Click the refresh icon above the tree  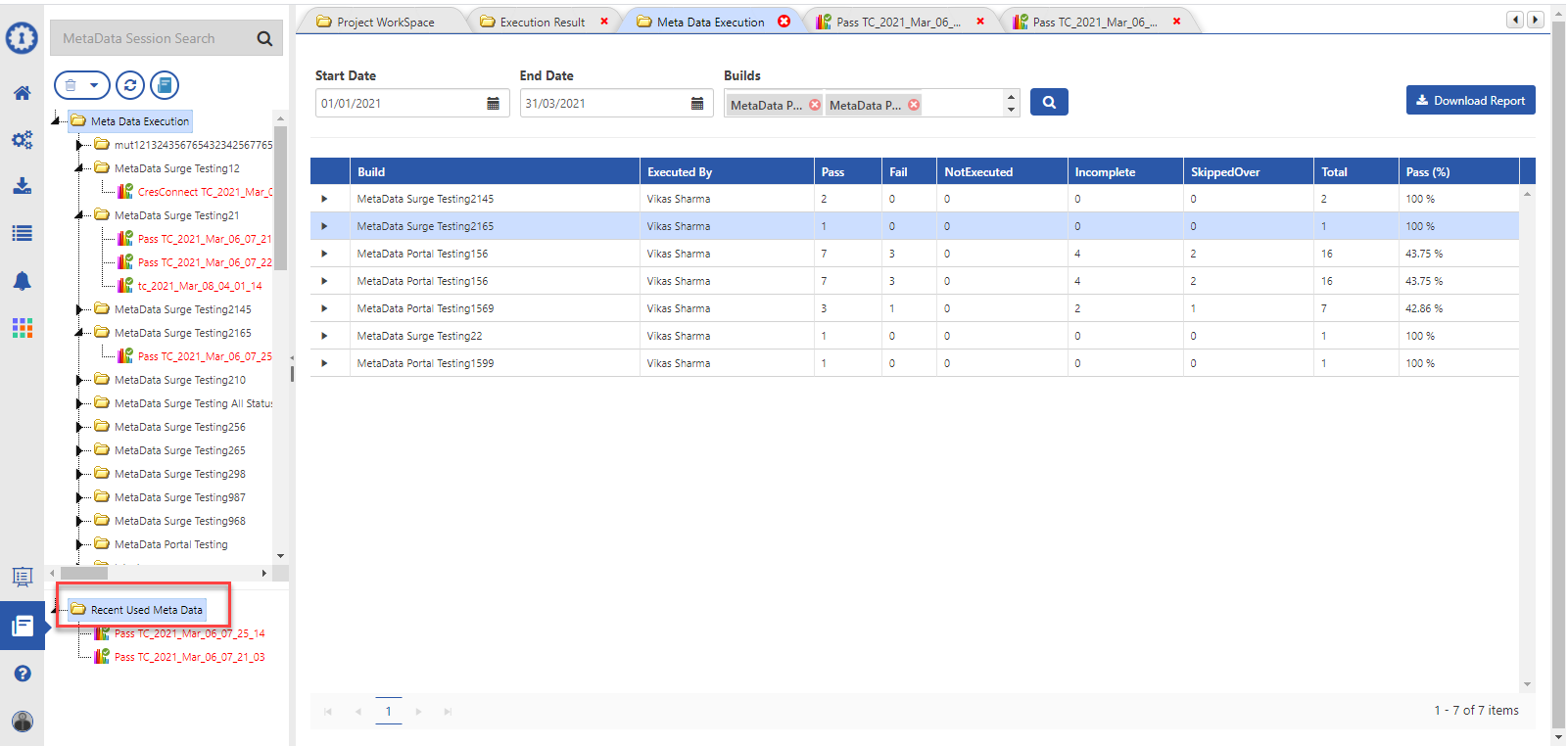(130, 85)
